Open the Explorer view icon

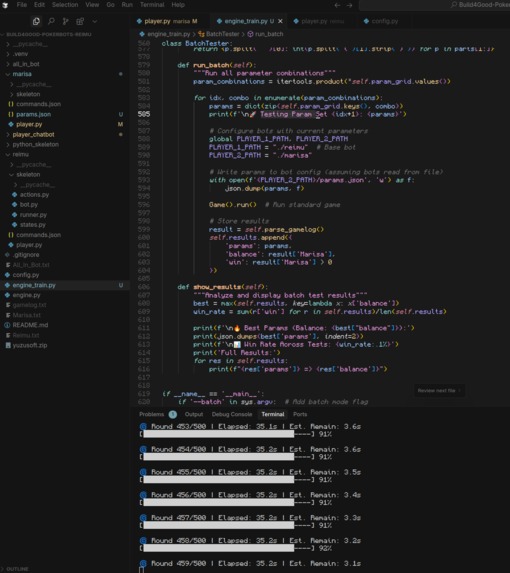[x=36, y=21]
